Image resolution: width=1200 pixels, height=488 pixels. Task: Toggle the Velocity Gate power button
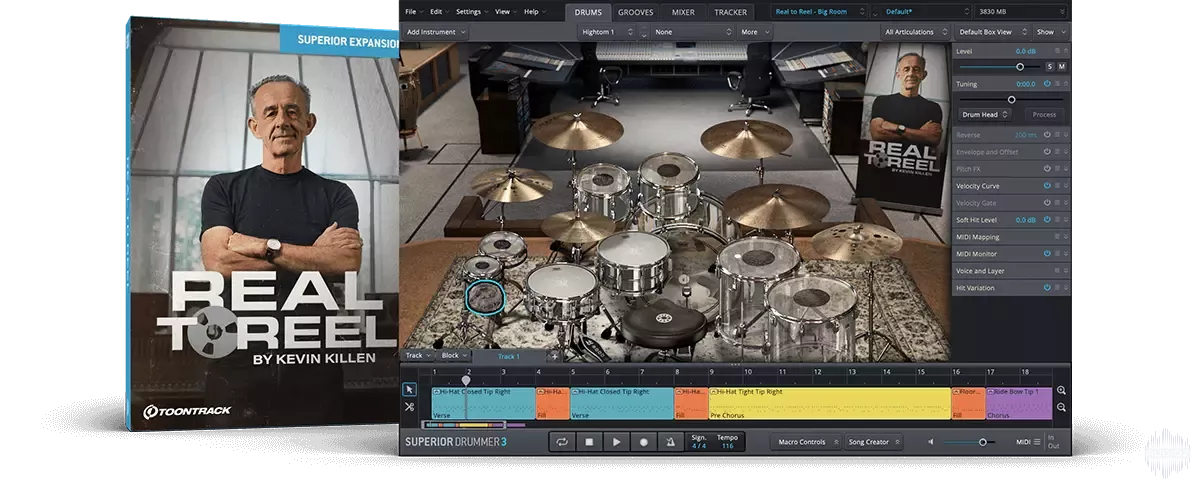pyautogui.click(x=1047, y=203)
